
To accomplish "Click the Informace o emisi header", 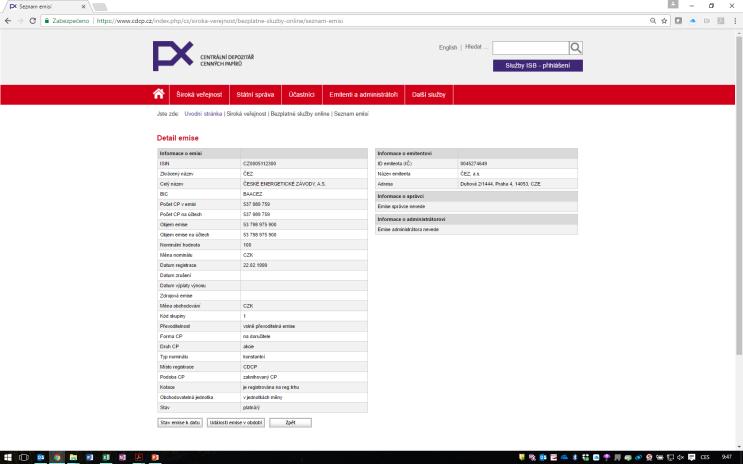I will click(x=181, y=154).
